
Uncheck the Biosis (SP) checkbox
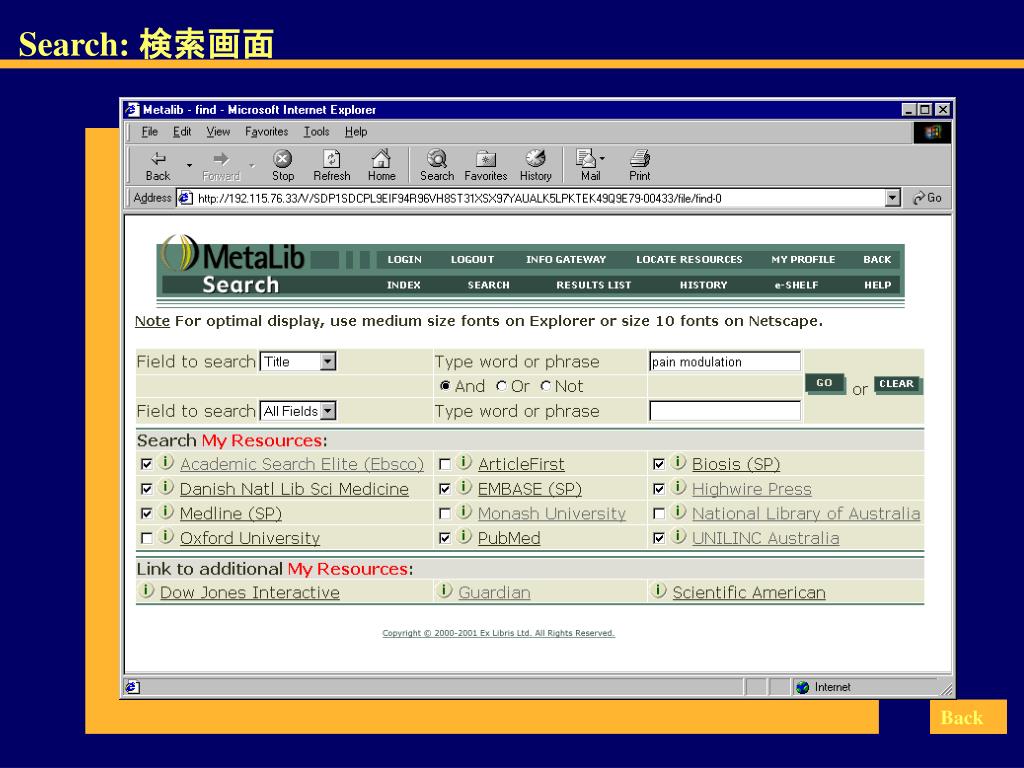pos(659,464)
